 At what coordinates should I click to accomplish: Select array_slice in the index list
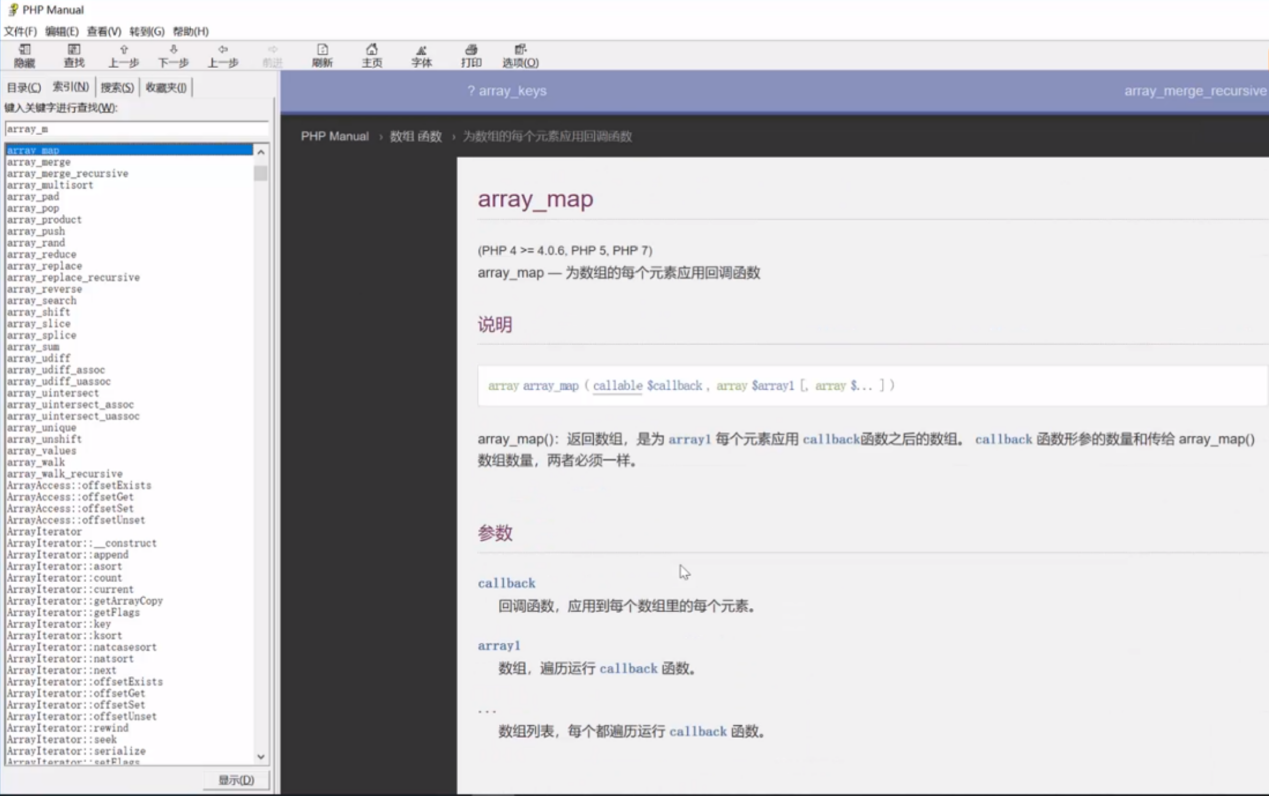(39, 324)
